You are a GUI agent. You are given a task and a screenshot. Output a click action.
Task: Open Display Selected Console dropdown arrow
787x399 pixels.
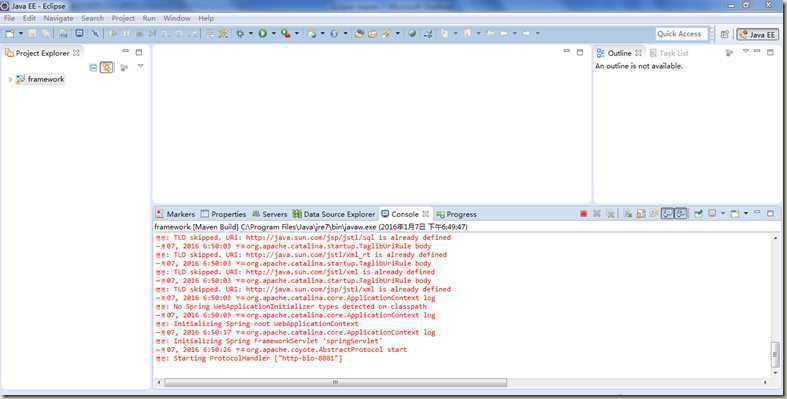coord(723,213)
